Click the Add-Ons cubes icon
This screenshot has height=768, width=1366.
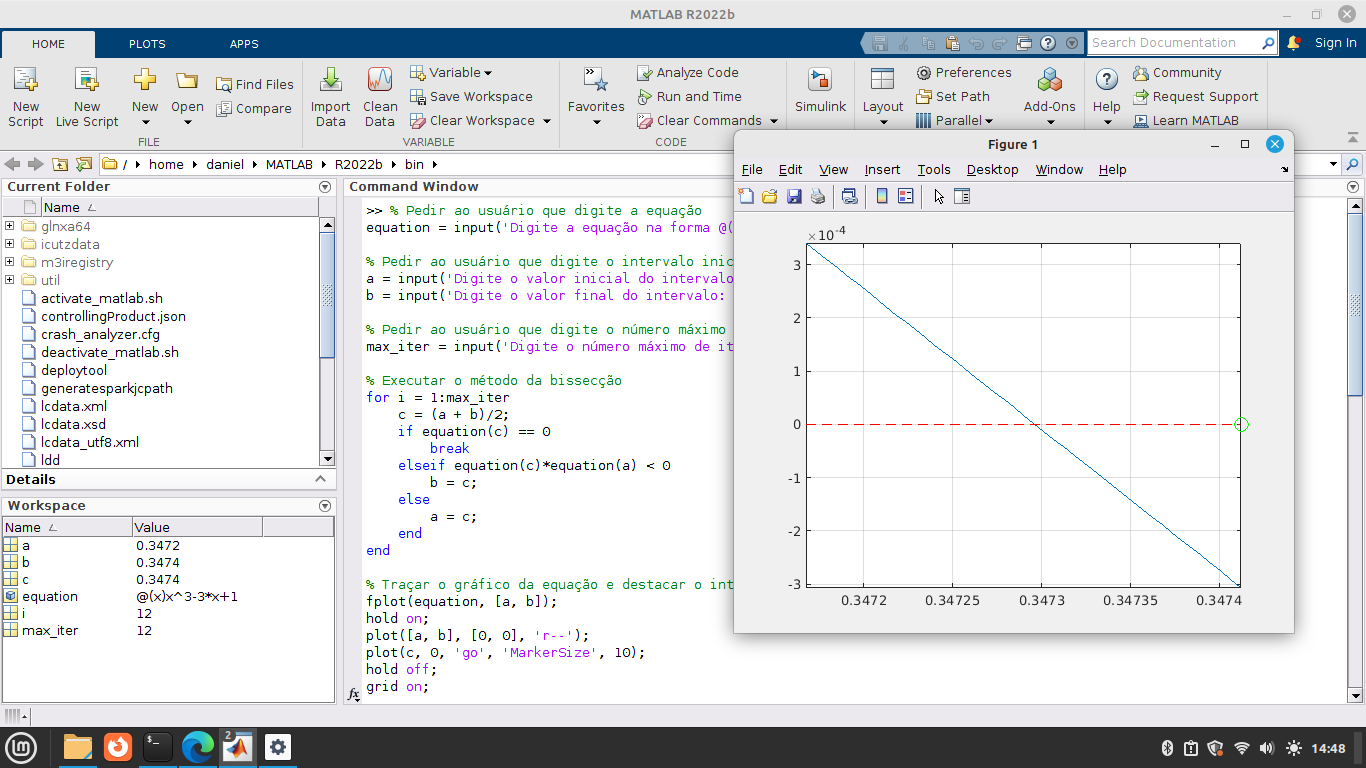[1049, 80]
